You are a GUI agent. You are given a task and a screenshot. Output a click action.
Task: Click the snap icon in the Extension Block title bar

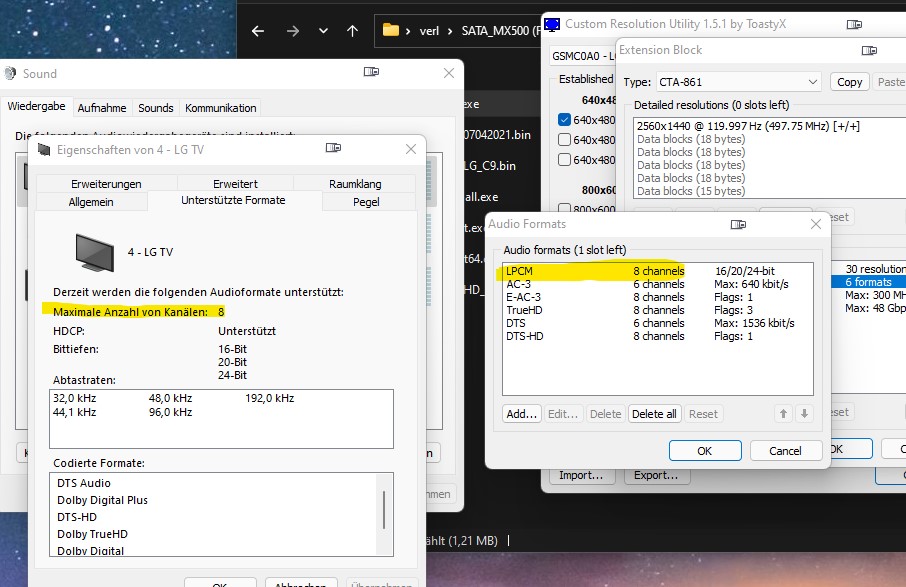pyautogui.click(x=869, y=51)
